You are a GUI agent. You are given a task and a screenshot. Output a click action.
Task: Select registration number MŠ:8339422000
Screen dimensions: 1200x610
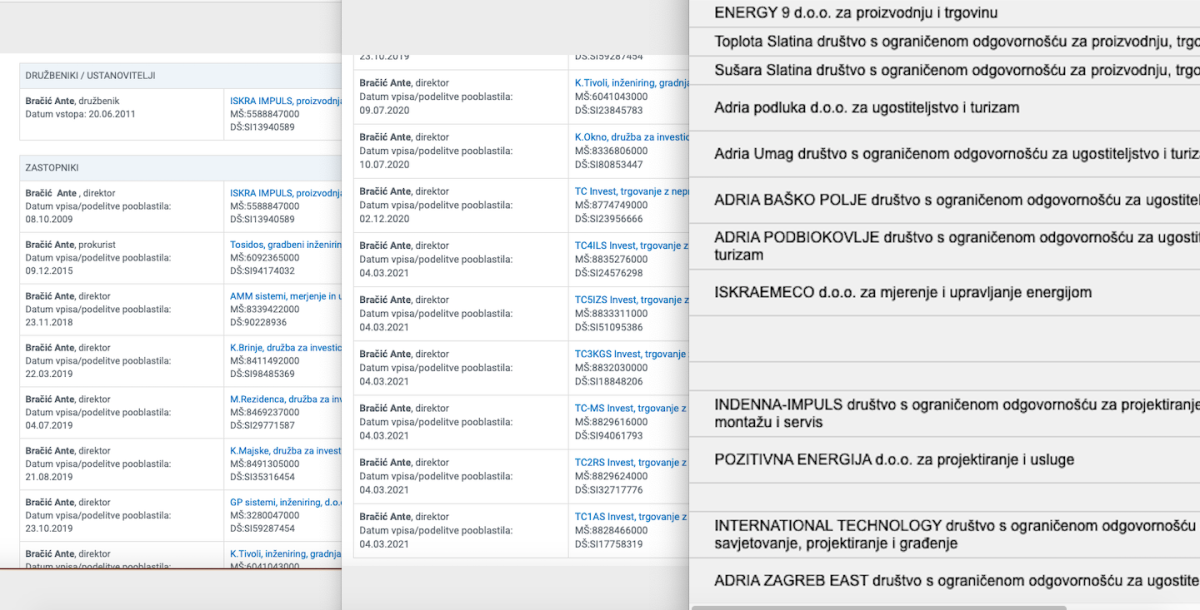(x=264, y=310)
